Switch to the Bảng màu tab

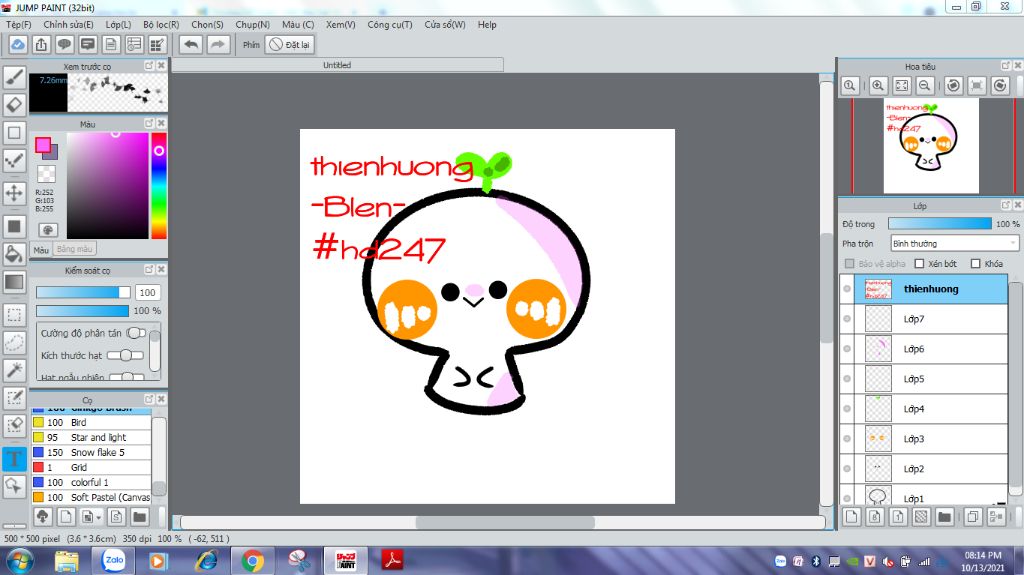click(74, 249)
